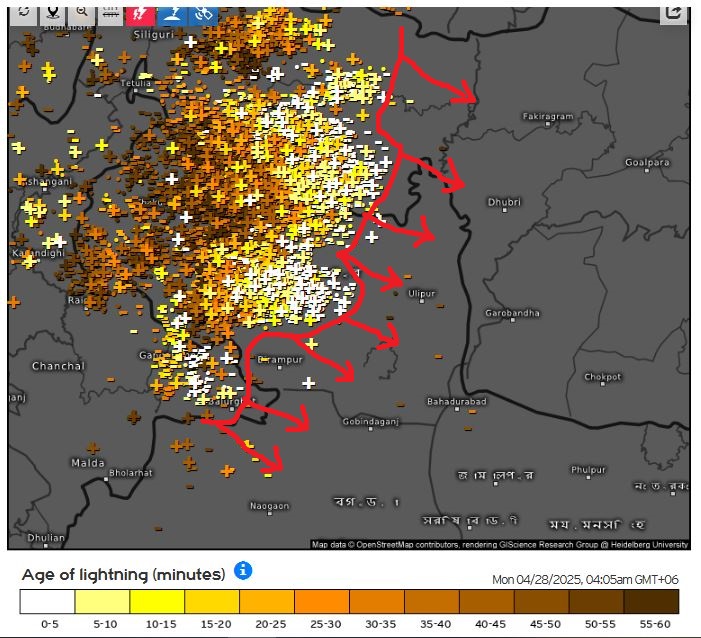Click the Ulipur place label
The width and height of the screenshot is (701, 638).
point(421,294)
